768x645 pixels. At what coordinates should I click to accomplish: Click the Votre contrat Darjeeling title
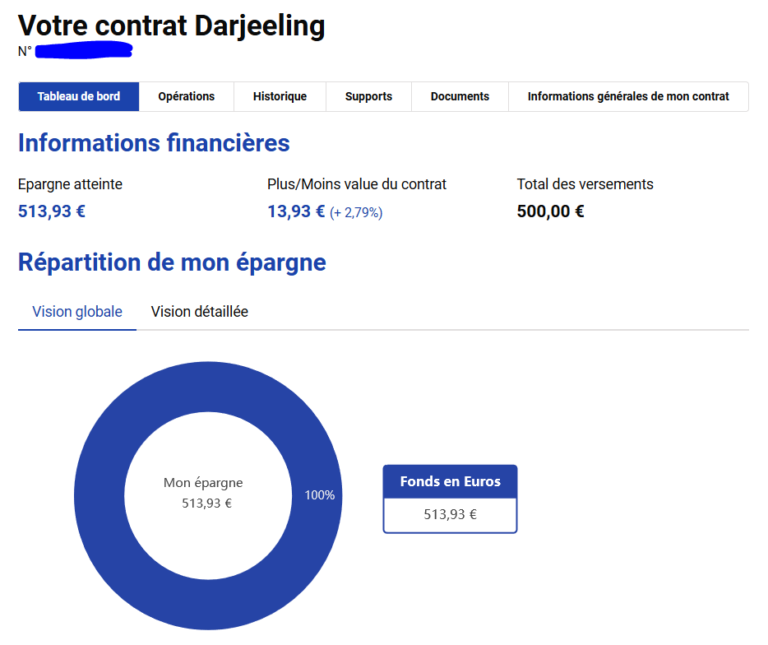(171, 26)
